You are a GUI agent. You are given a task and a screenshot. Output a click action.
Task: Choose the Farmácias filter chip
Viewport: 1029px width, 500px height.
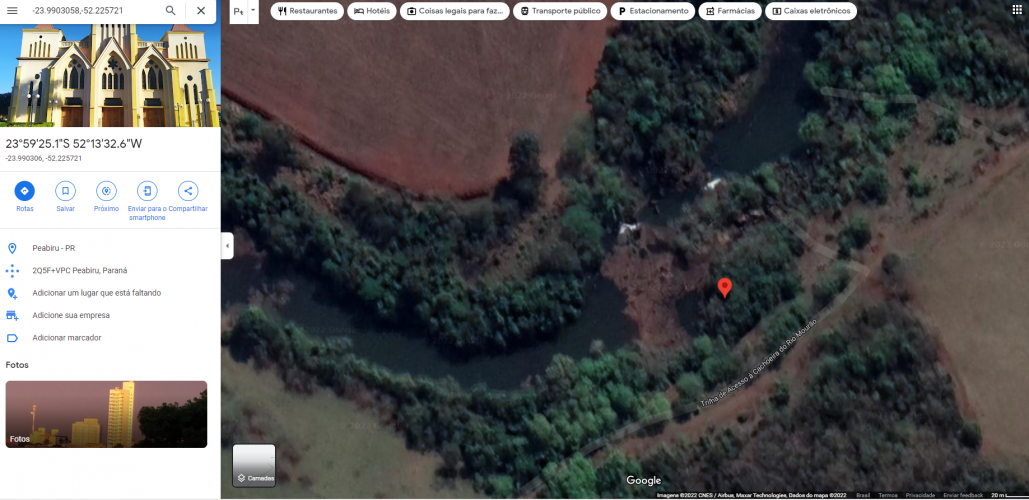[x=729, y=11]
